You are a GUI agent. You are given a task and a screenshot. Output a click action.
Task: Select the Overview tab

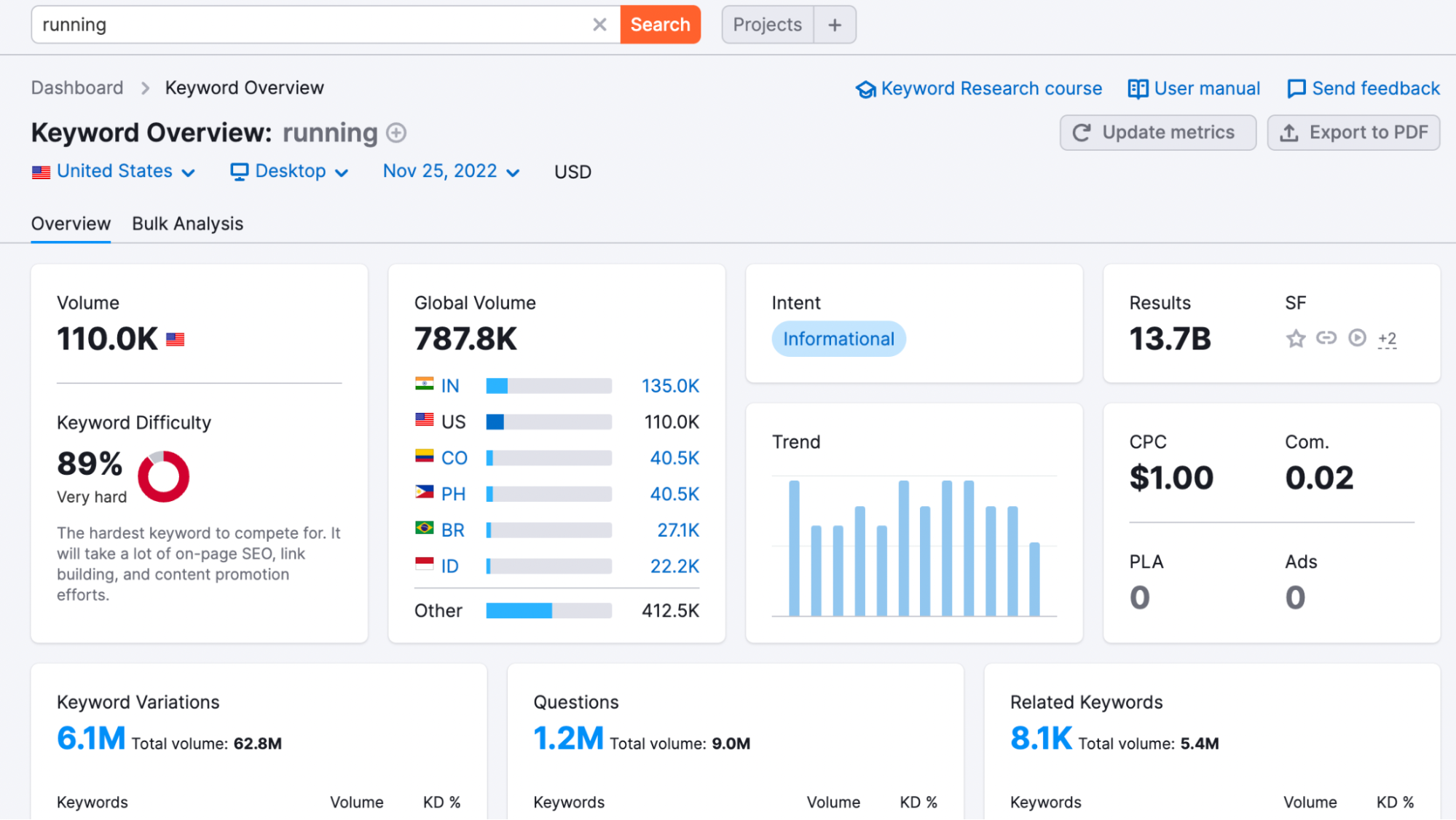tap(71, 224)
